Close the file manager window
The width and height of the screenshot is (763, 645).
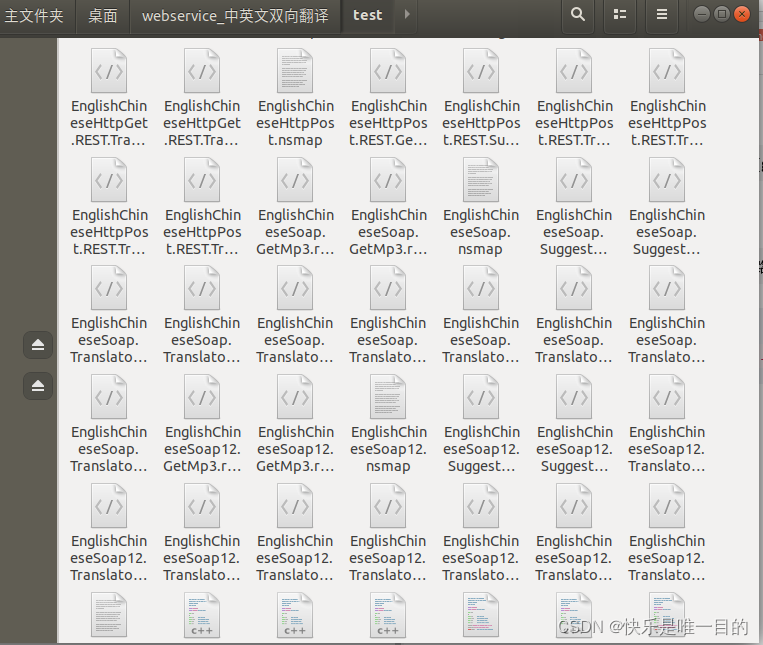pyautogui.click(x=742, y=14)
